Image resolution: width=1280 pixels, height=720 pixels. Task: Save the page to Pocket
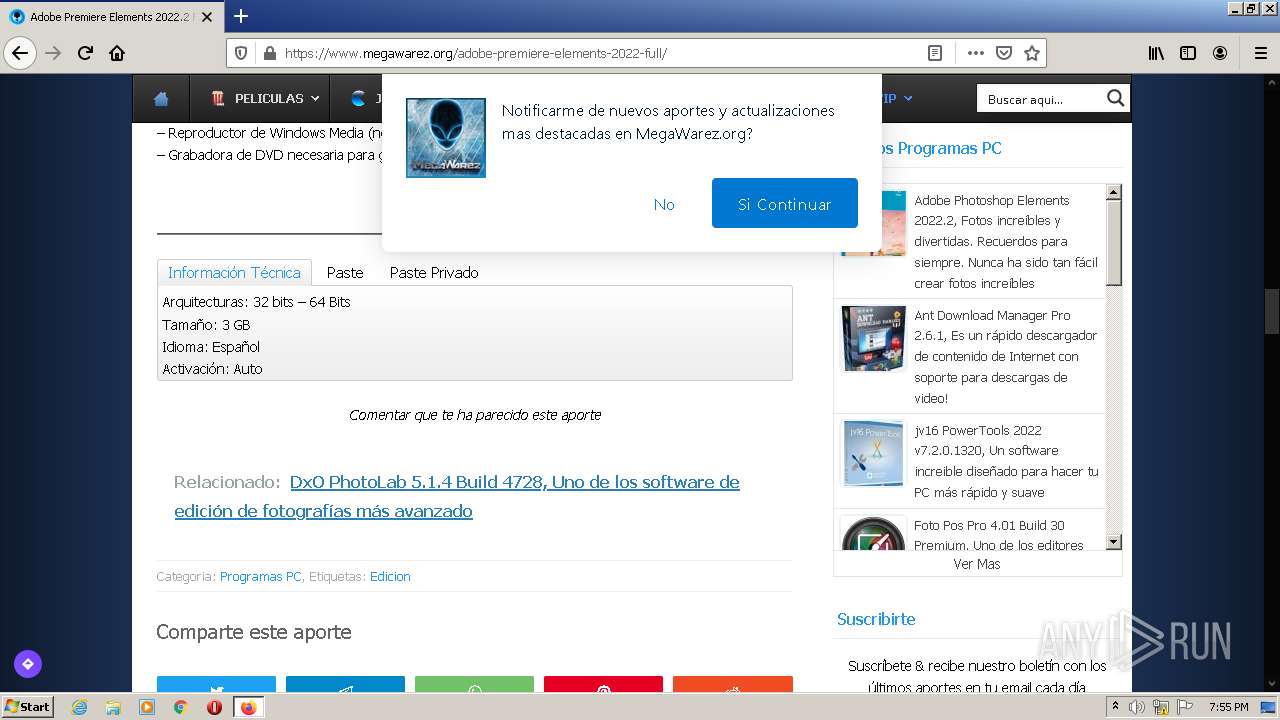[x=1004, y=53]
